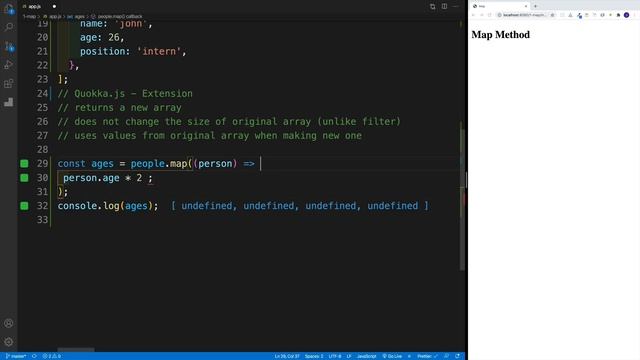The image size is (640, 360).
Task: Click 'person.age * 2' on line 30
Action: point(102,178)
